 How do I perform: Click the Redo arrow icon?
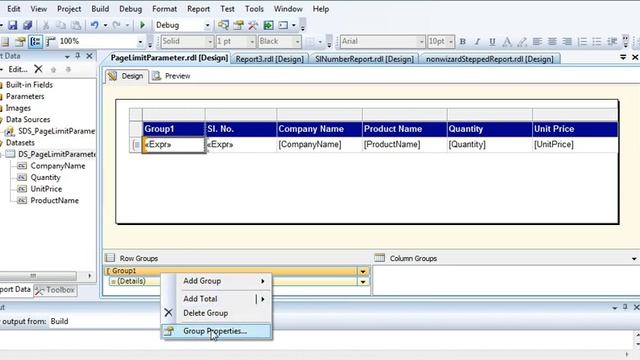coord(117,25)
